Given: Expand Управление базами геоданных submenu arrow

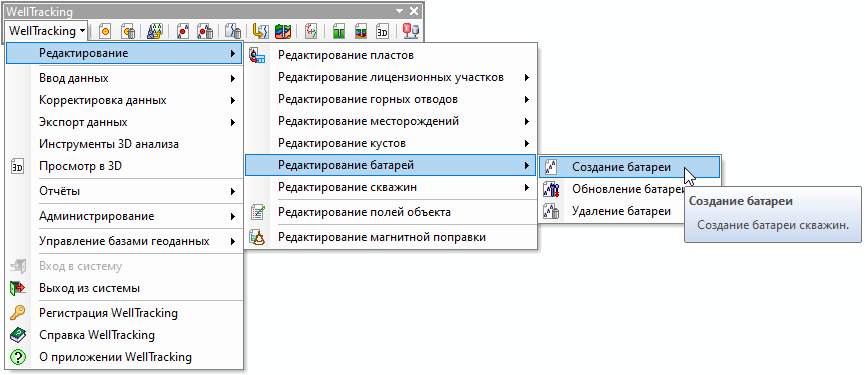Looking at the screenshot, I should [233, 241].
